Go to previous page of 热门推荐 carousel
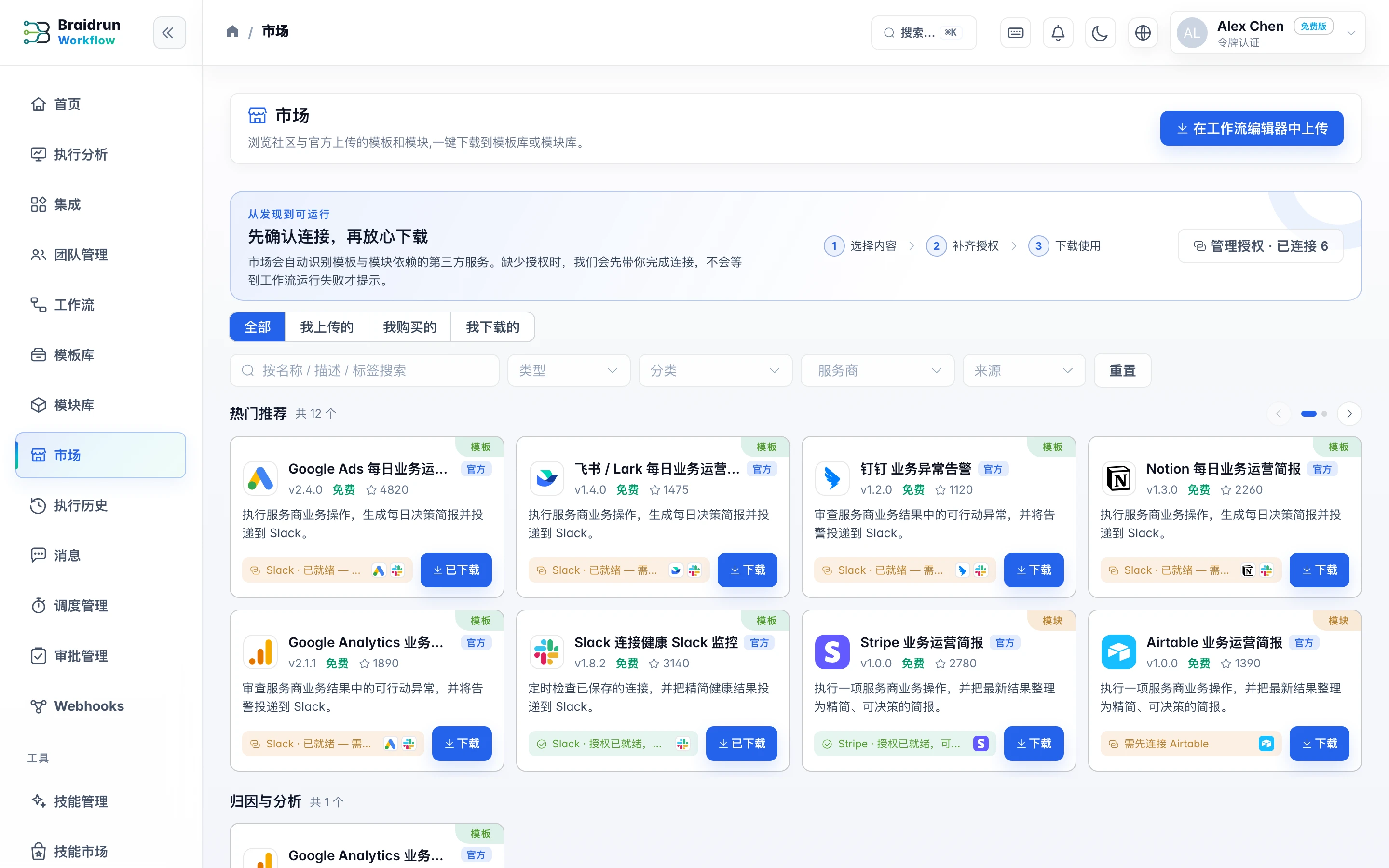The width and height of the screenshot is (1389, 868). (1278, 414)
